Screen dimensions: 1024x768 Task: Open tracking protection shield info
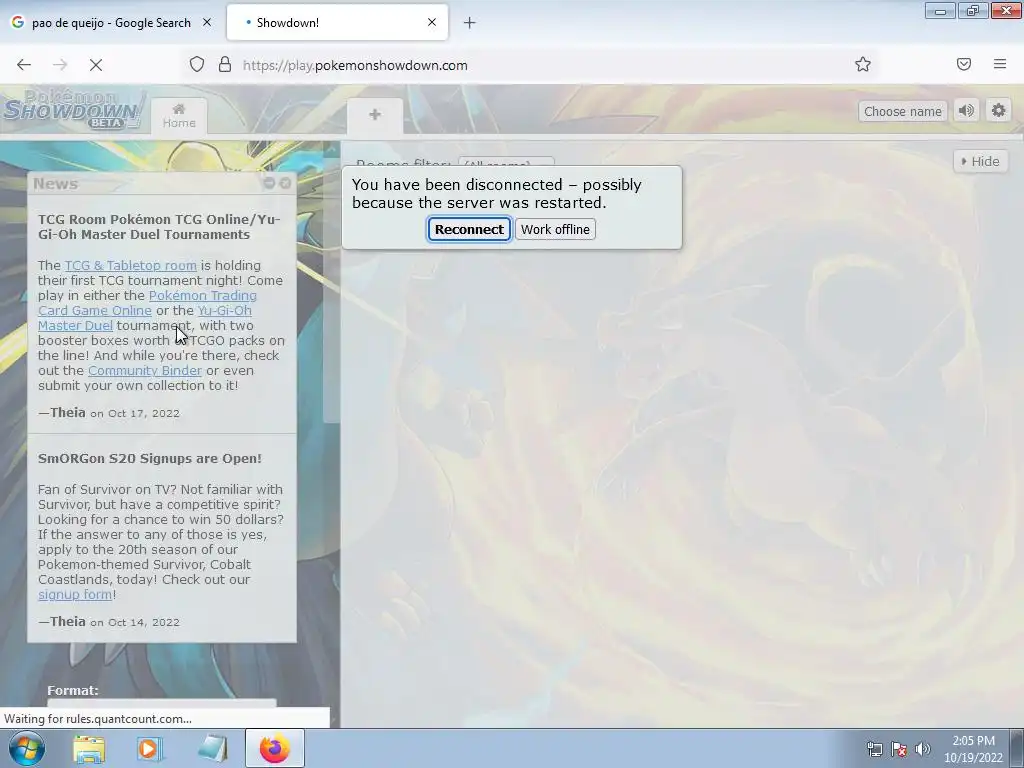pos(197,64)
